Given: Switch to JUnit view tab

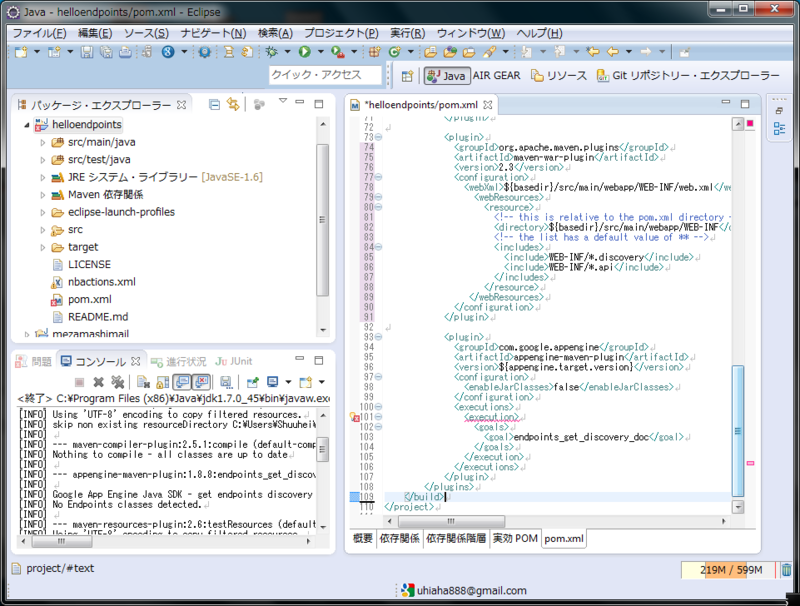Looking at the screenshot, I should (234, 361).
